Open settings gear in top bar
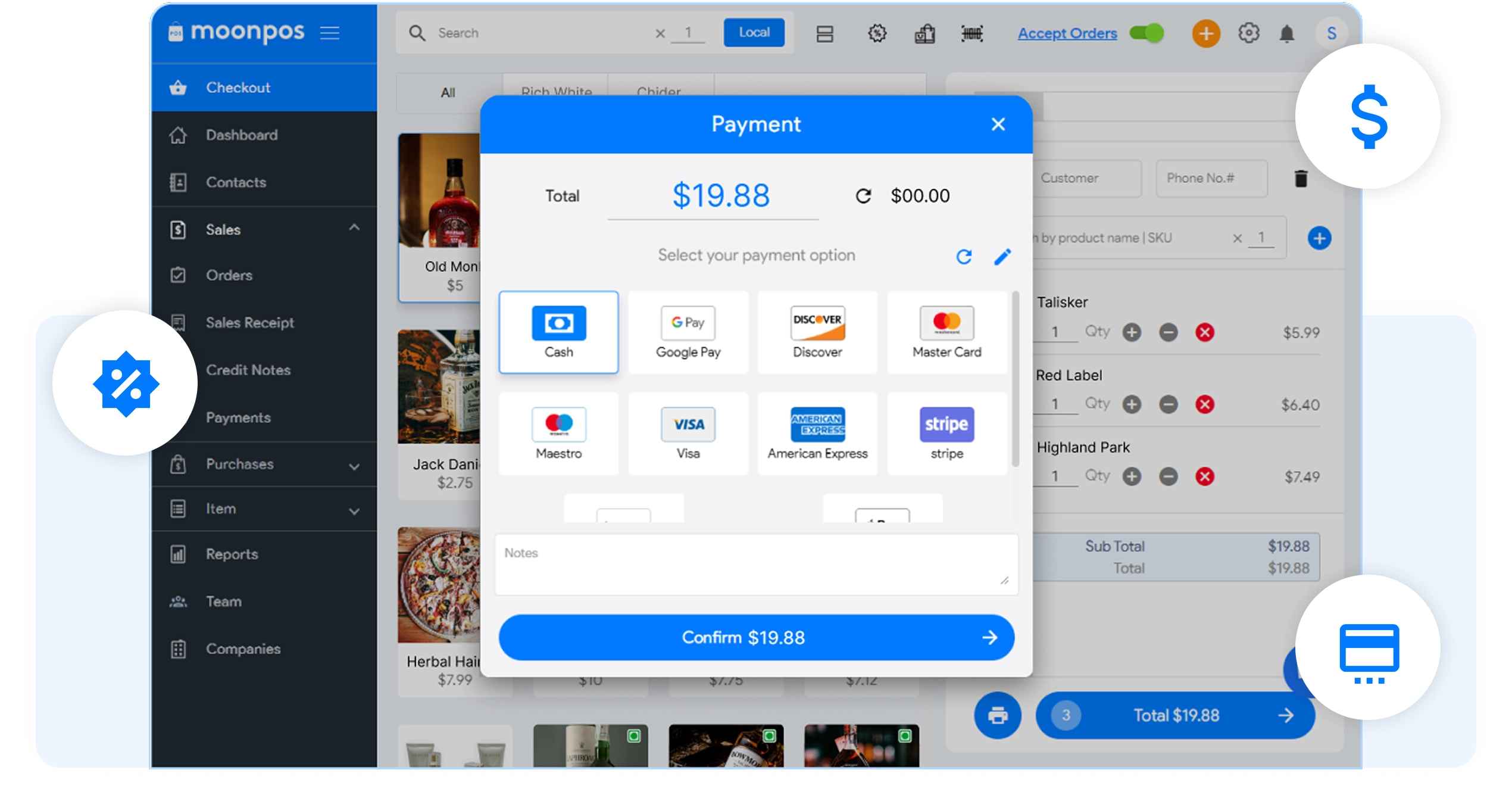 1248,33
